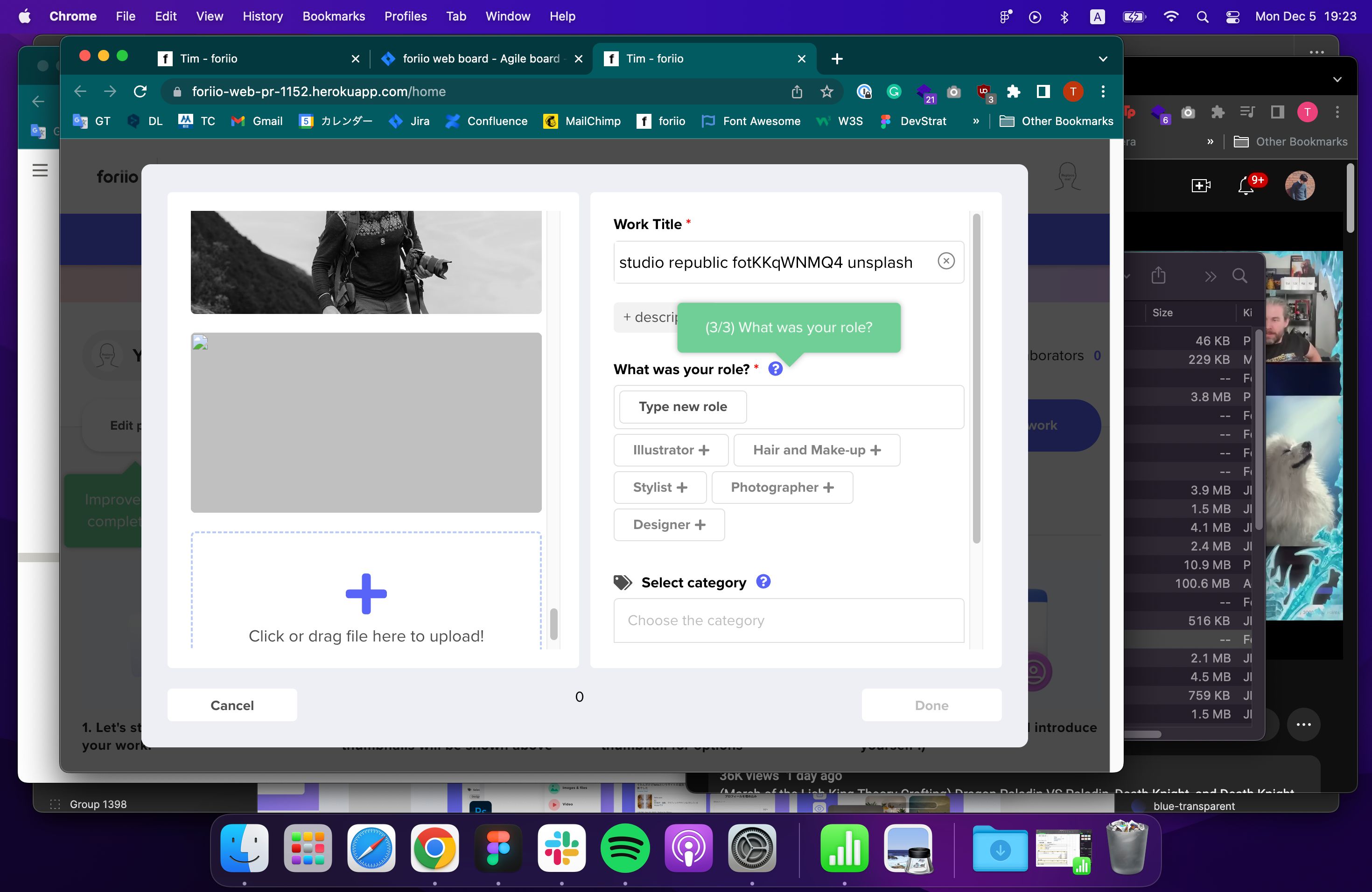Add the Hair and Make-up role
Image resolution: width=1372 pixels, height=892 pixels.
[816, 450]
